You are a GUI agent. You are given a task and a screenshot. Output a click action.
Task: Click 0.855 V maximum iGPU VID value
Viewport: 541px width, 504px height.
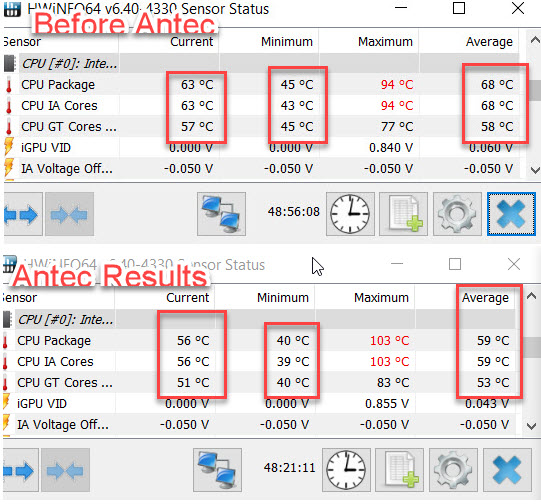[x=387, y=404]
